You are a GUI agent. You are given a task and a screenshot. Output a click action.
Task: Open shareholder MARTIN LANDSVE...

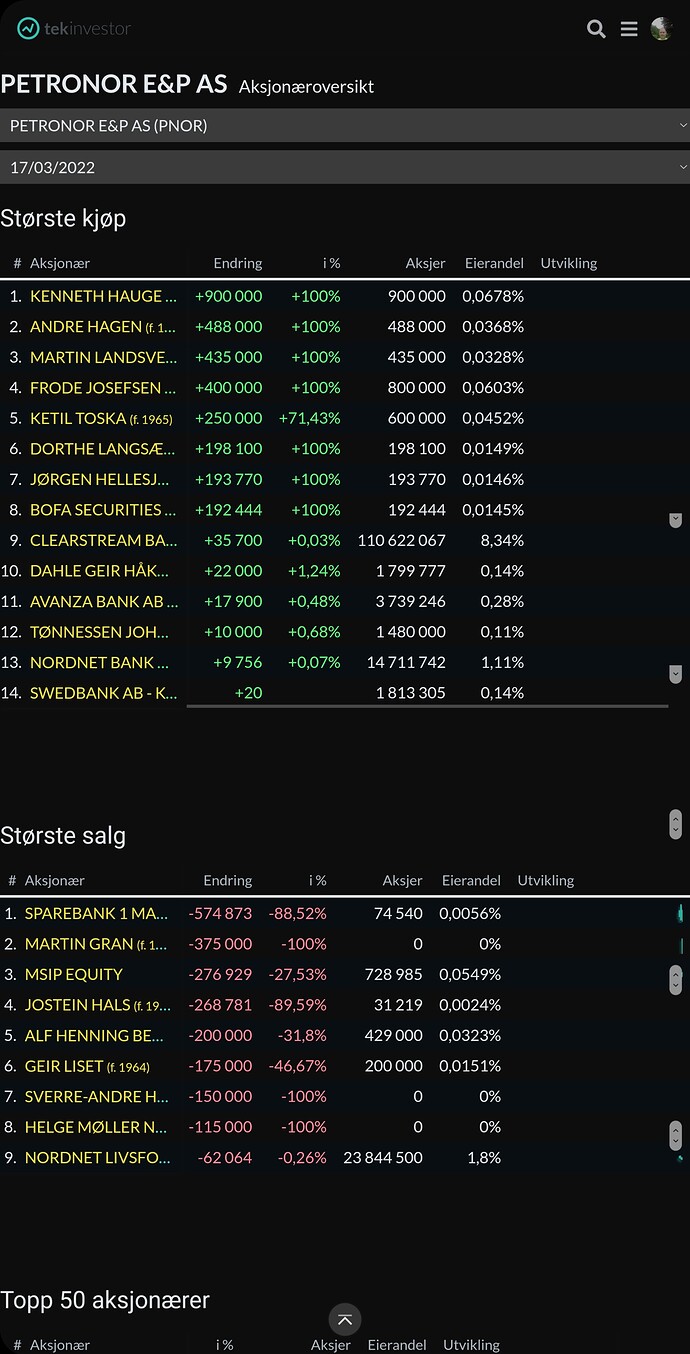click(x=103, y=357)
